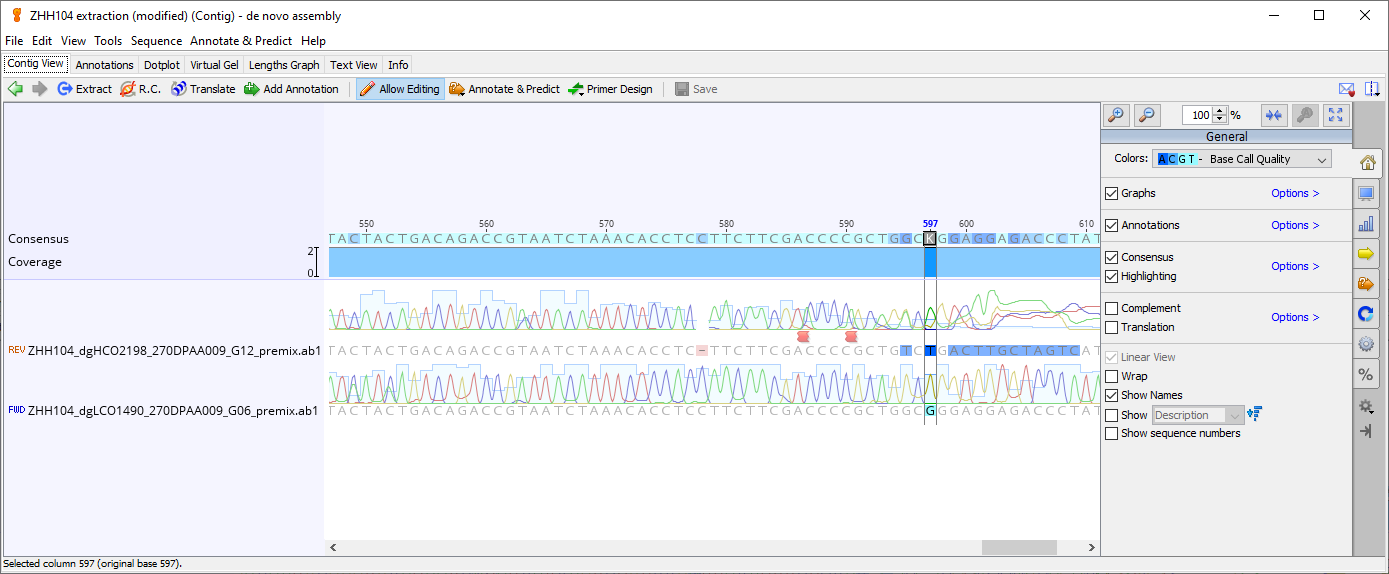Viewport: 1389px width, 574px height.
Task: Increase zoom percent with up stepper
Action: click(x=1220, y=111)
